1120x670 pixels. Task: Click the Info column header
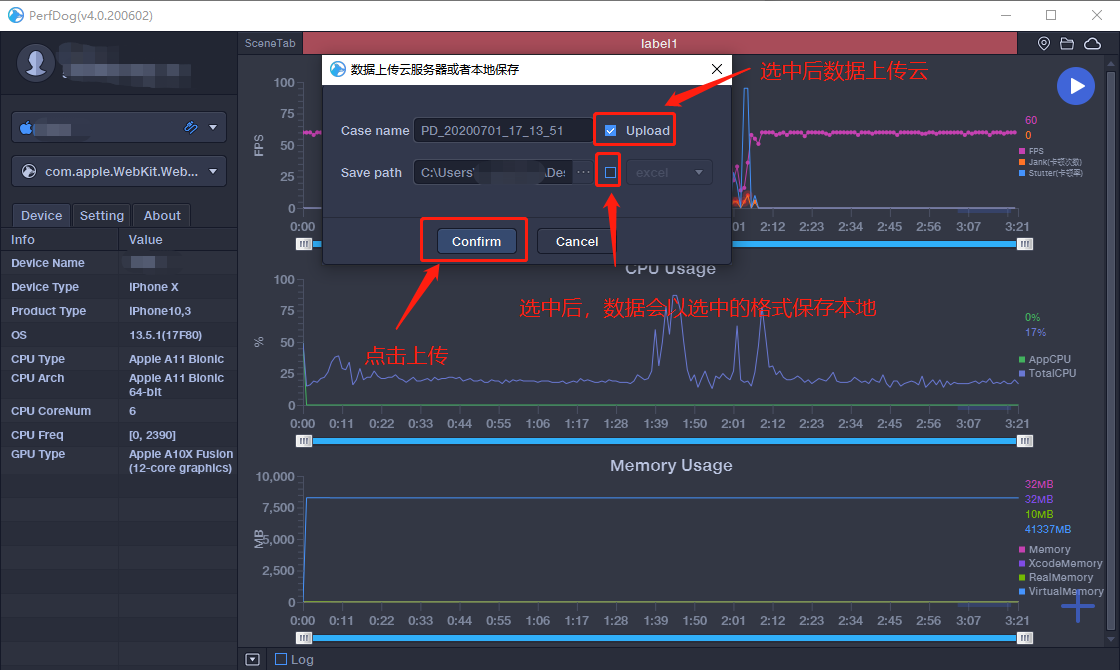pyautogui.click(x=22, y=240)
